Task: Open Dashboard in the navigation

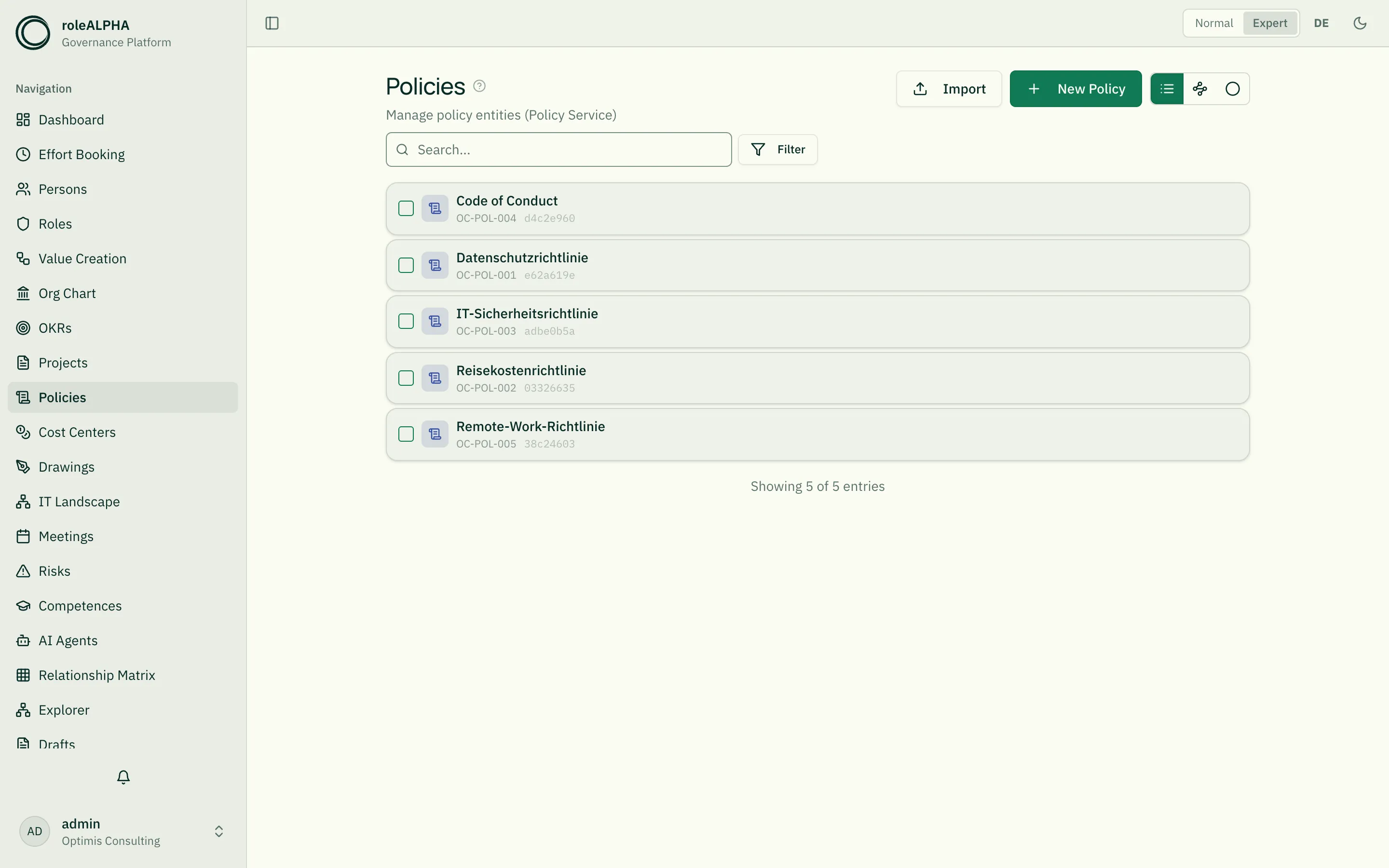Action: pos(123,120)
